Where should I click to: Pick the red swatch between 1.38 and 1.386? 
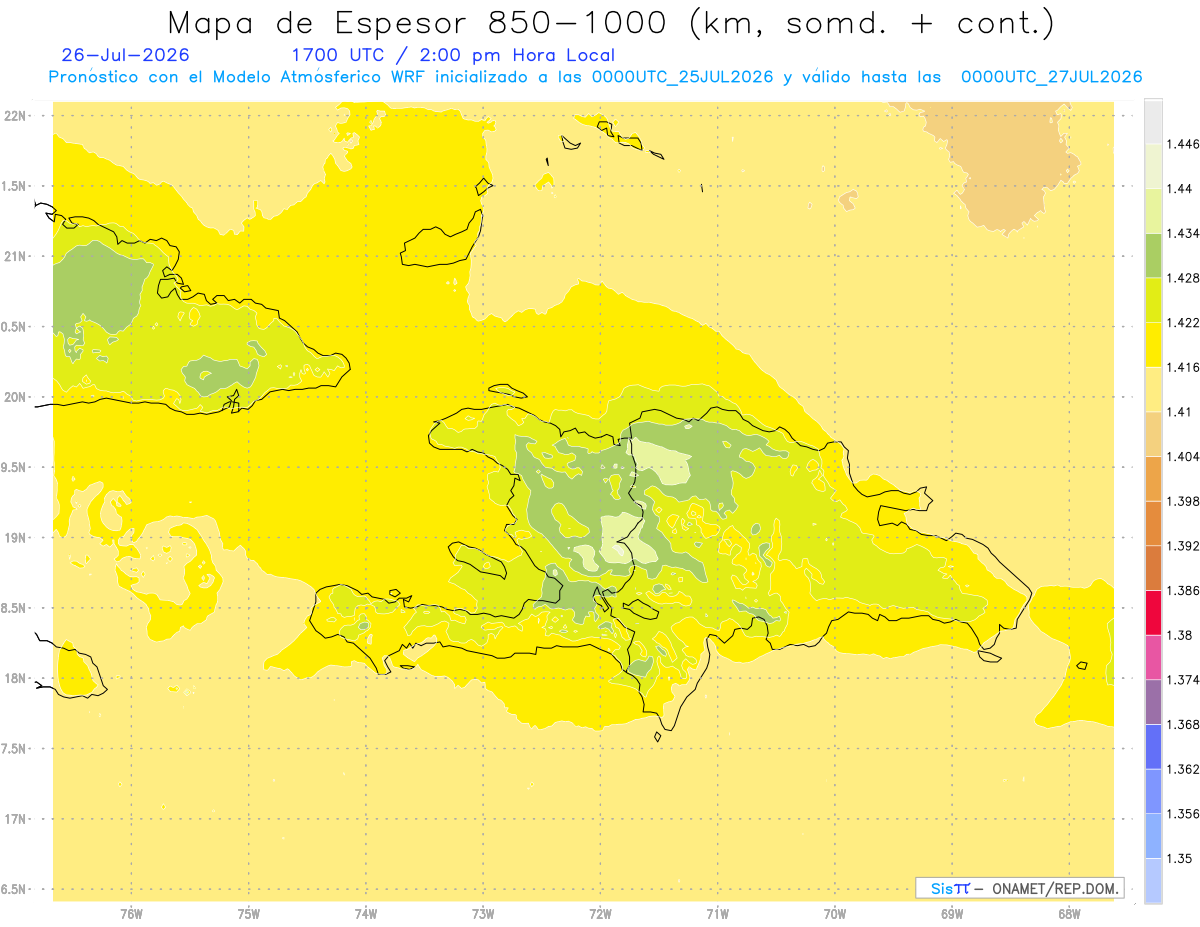1153,612
